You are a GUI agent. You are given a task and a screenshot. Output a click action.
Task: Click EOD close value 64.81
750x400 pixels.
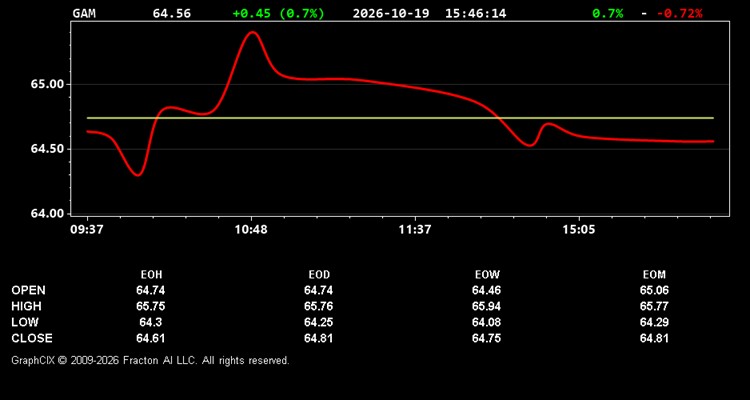pyautogui.click(x=319, y=338)
